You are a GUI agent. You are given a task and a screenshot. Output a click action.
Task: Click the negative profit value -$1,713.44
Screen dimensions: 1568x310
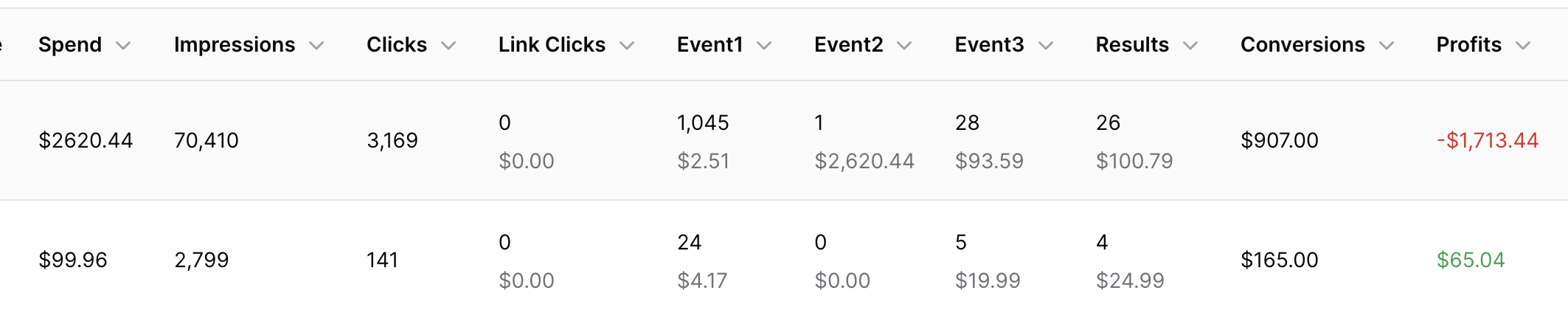1487,140
